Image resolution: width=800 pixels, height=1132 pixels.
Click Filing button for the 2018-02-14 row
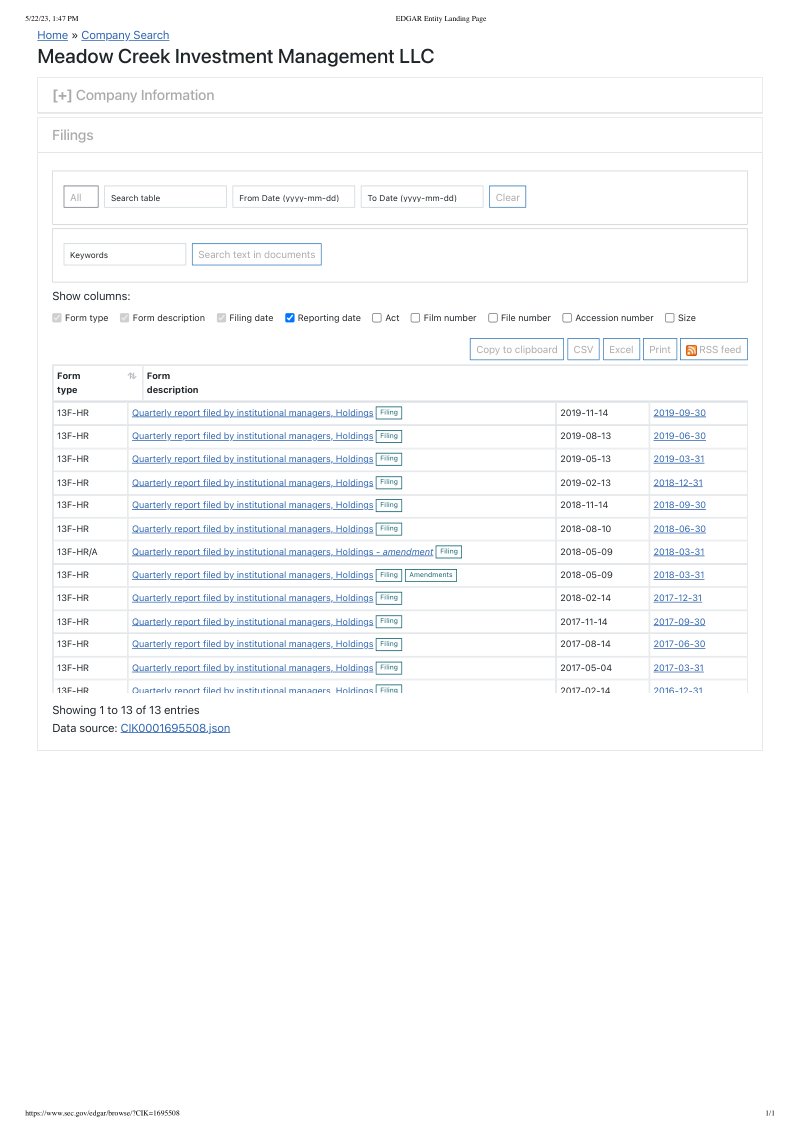(389, 598)
